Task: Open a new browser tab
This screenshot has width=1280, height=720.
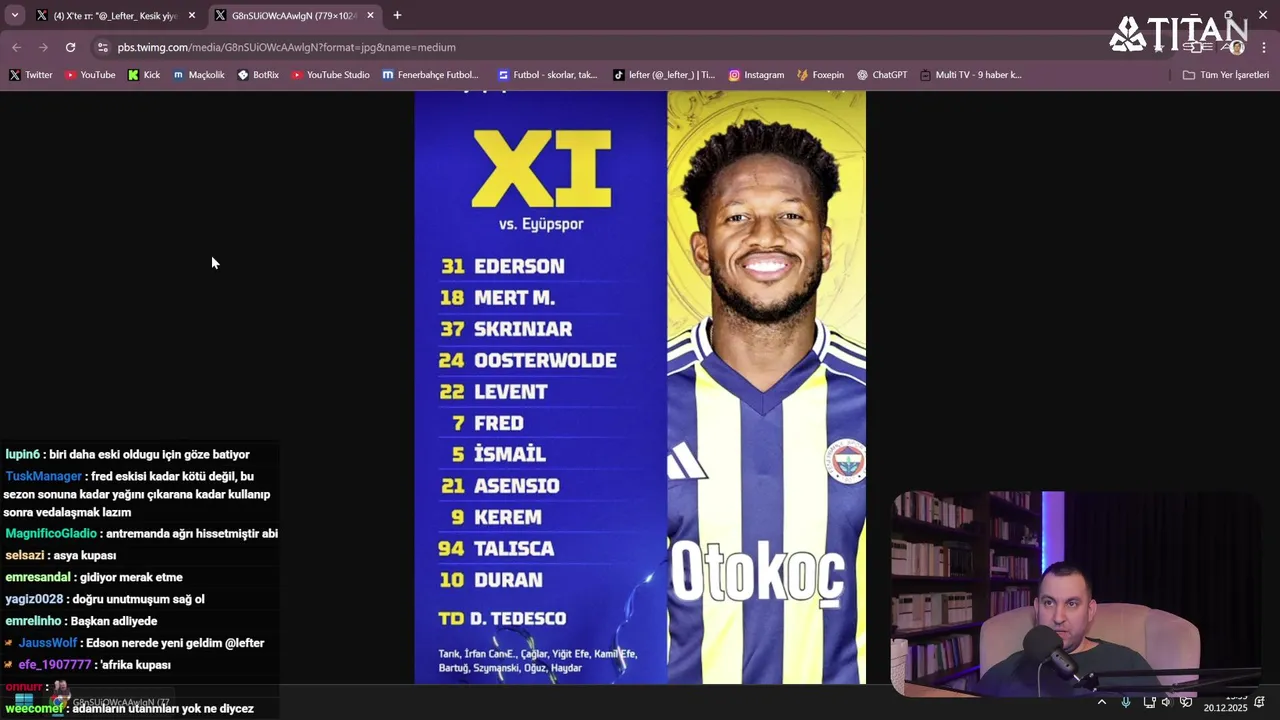Action: pos(397,15)
